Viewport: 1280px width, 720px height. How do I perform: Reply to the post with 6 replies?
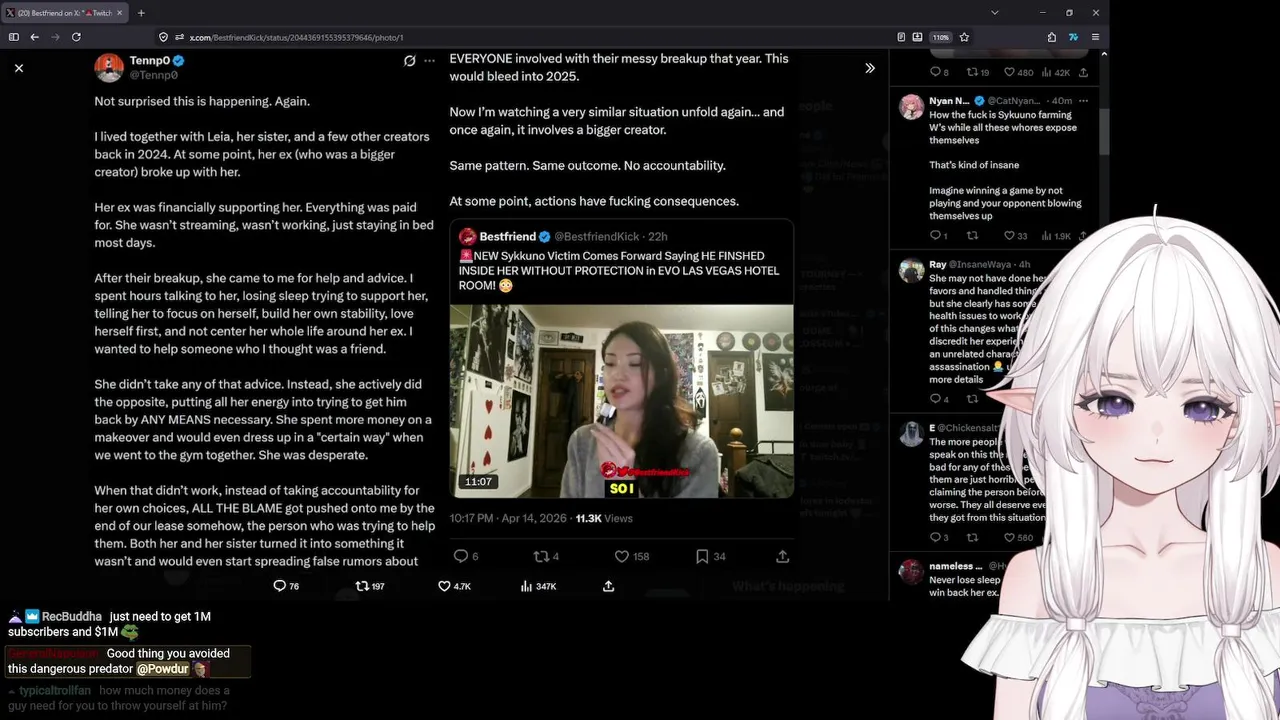click(x=467, y=556)
